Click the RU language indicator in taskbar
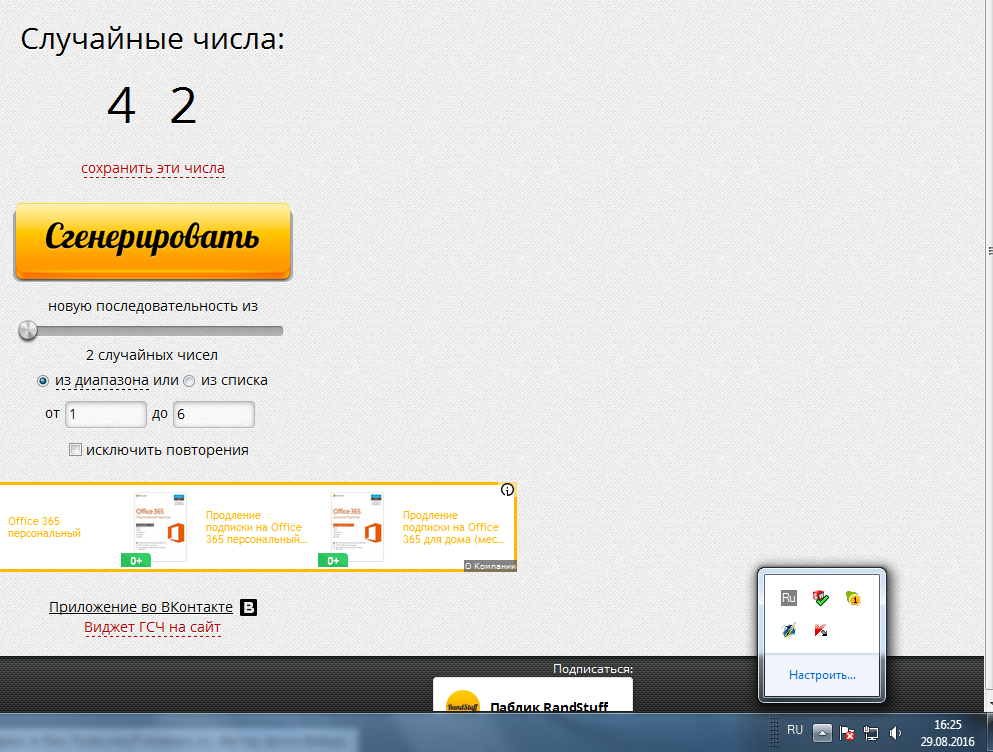 pyautogui.click(x=795, y=731)
